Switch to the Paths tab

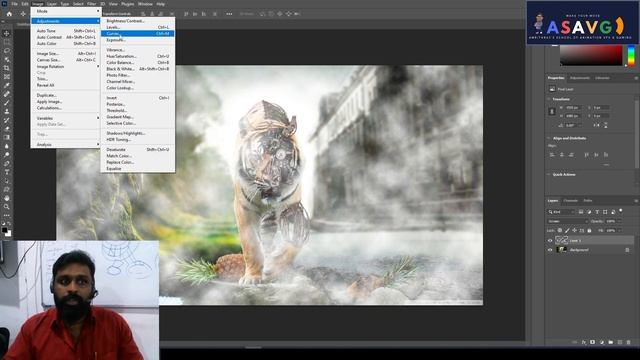click(x=588, y=200)
